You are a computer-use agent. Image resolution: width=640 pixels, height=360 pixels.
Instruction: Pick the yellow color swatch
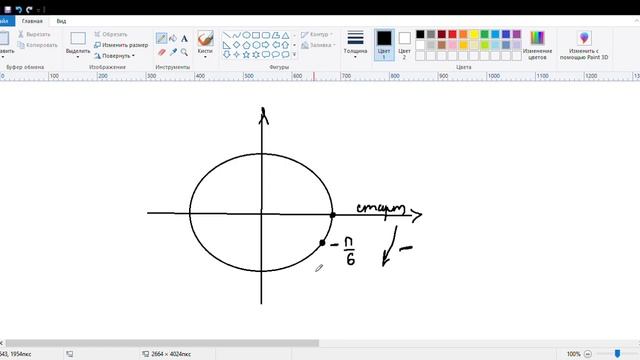(x=474, y=34)
